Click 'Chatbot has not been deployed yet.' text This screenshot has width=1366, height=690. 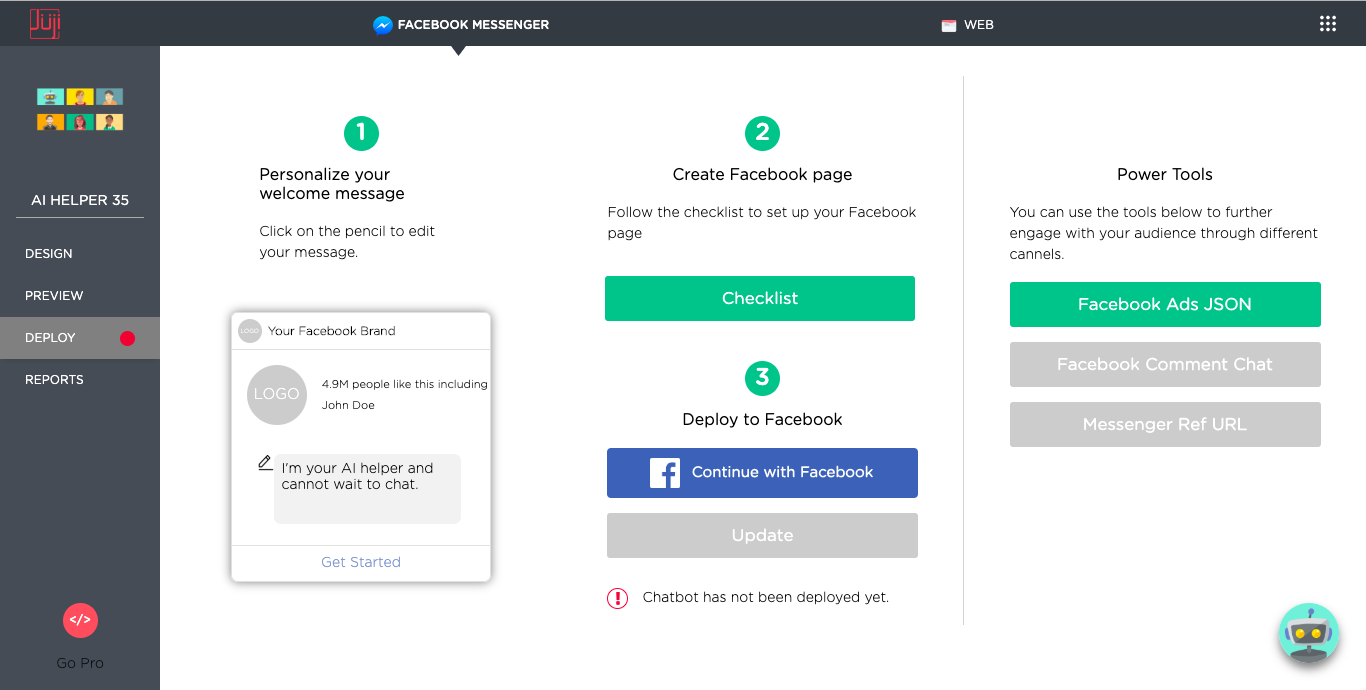click(766, 597)
